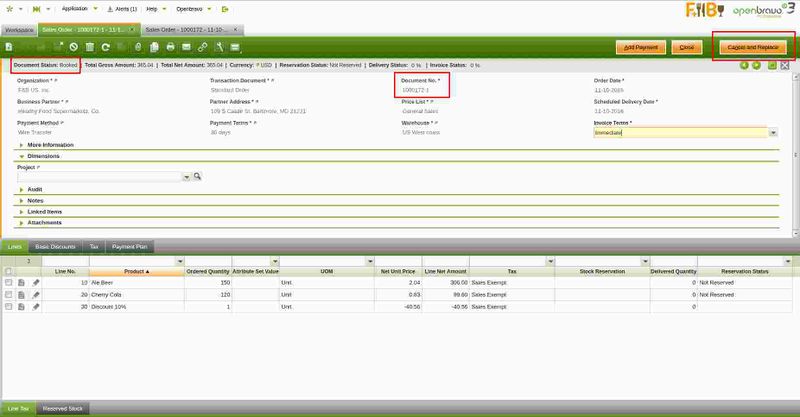Click the Delete (trash) toolbar icon
The image size is (800, 417).
click(x=90, y=47)
